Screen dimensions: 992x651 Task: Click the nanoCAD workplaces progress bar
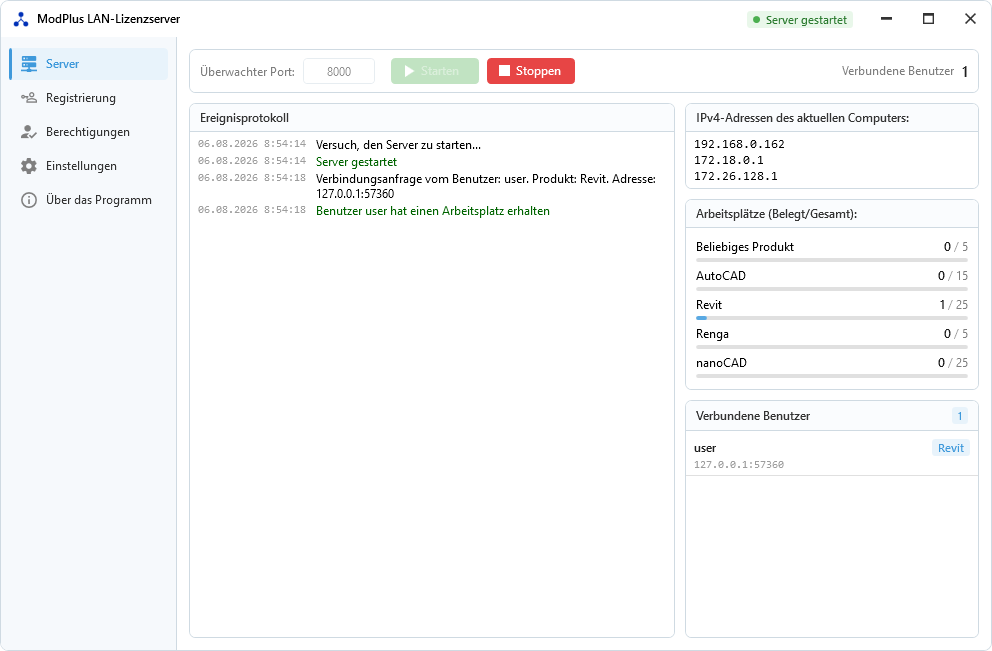831,376
